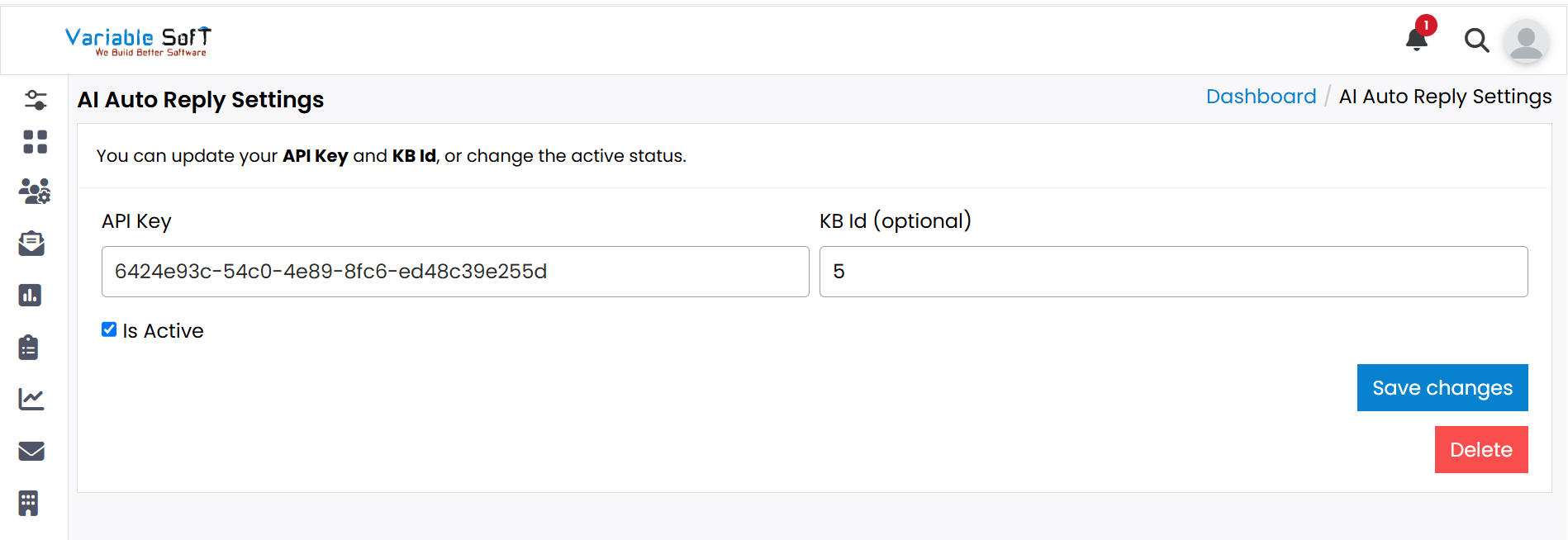Click the open envelope sidebar icon
1568x540 pixels.
tap(31, 244)
